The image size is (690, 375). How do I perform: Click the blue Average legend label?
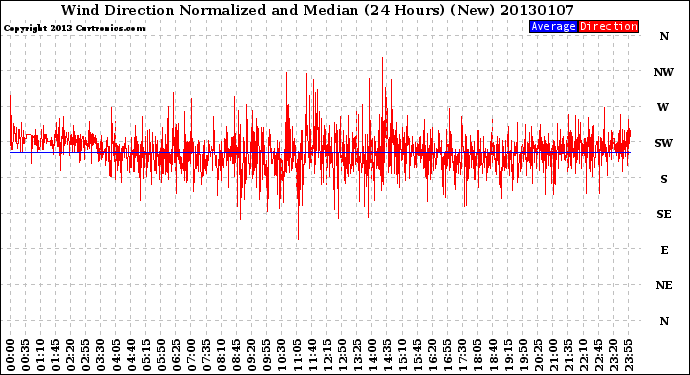point(553,26)
